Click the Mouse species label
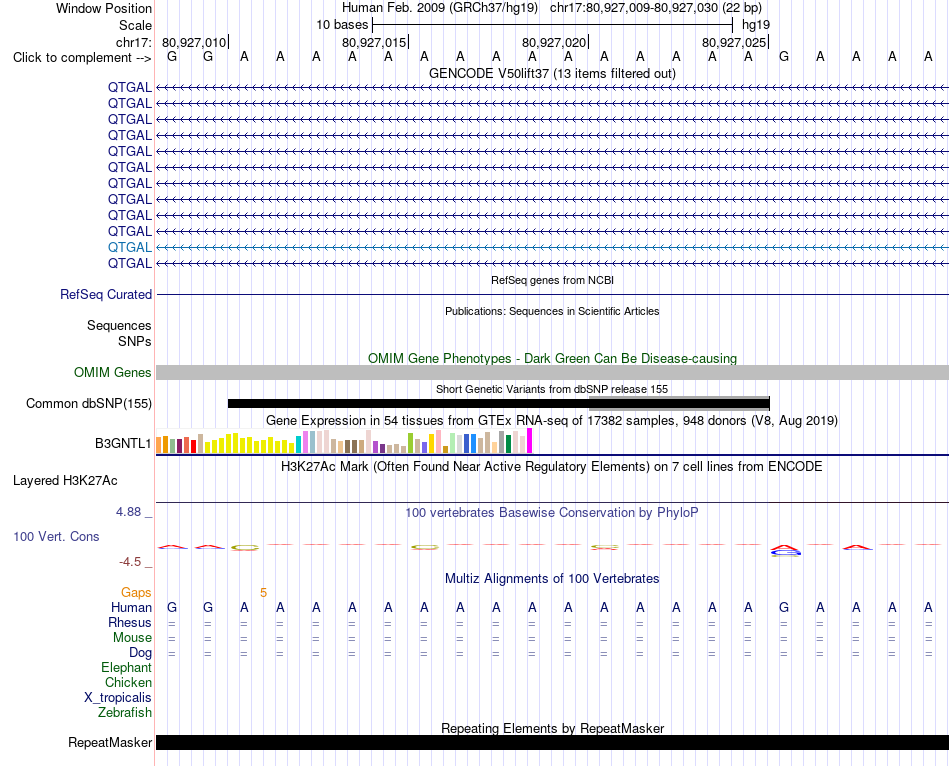Image resolution: width=950 pixels, height=766 pixels. click(132, 638)
